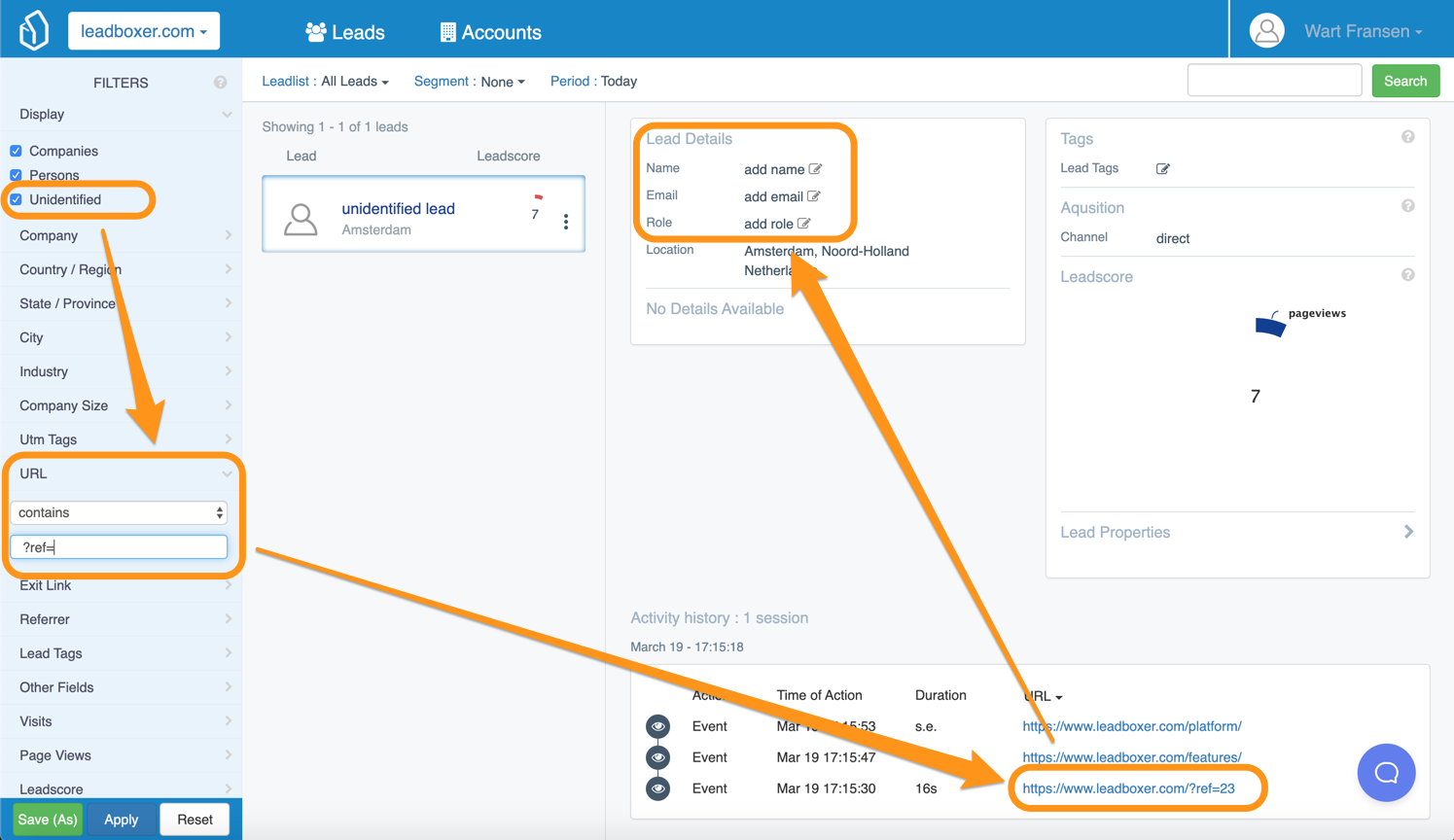The image size is (1454, 840).
Task: Click the Aqusition help question icon
Action: 1407,206
